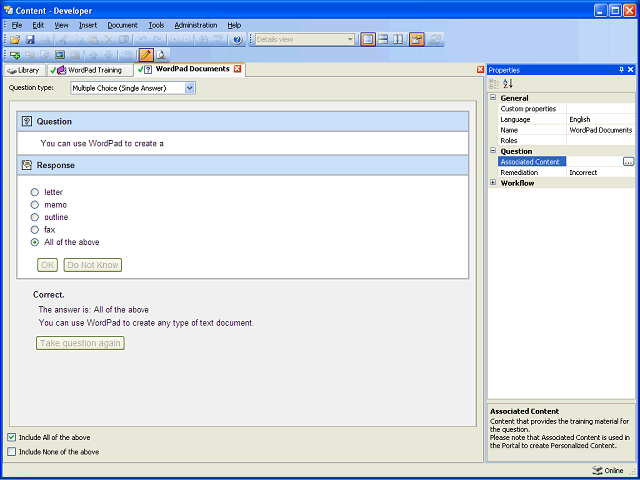Screen dimensions: 640x480
Task: Select the Roles property row
Action: [x=566, y=140]
